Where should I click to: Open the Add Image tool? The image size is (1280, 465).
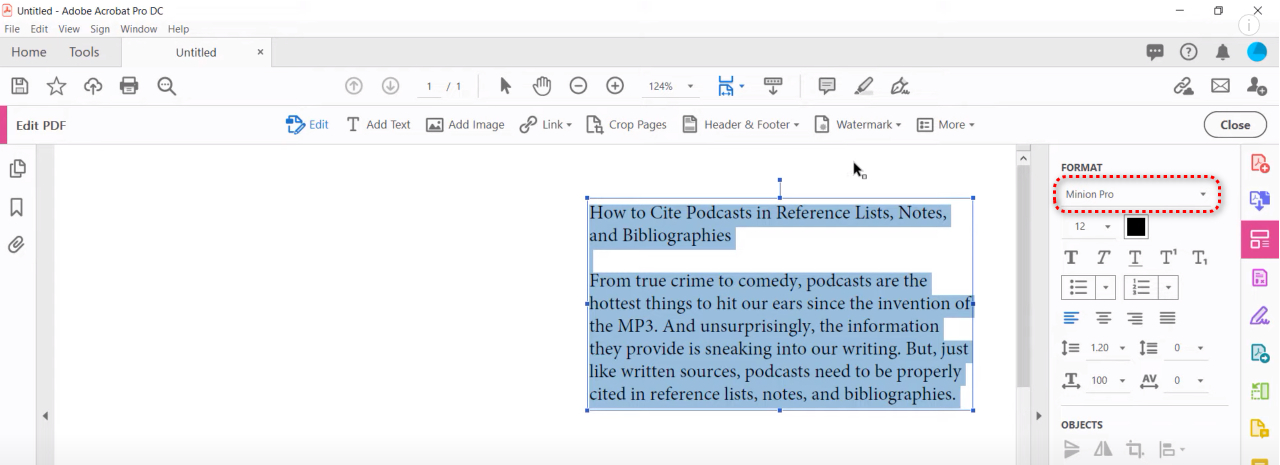465,125
